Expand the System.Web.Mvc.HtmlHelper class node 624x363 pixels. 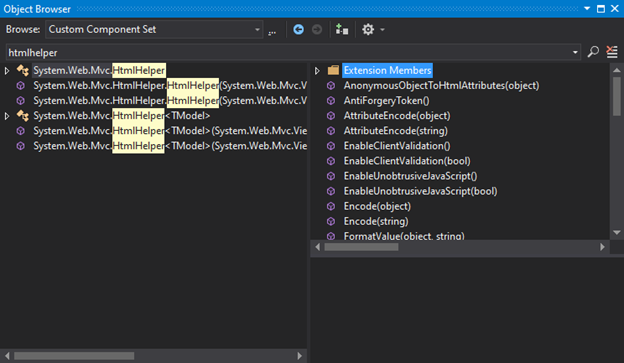pyautogui.click(x=7, y=71)
